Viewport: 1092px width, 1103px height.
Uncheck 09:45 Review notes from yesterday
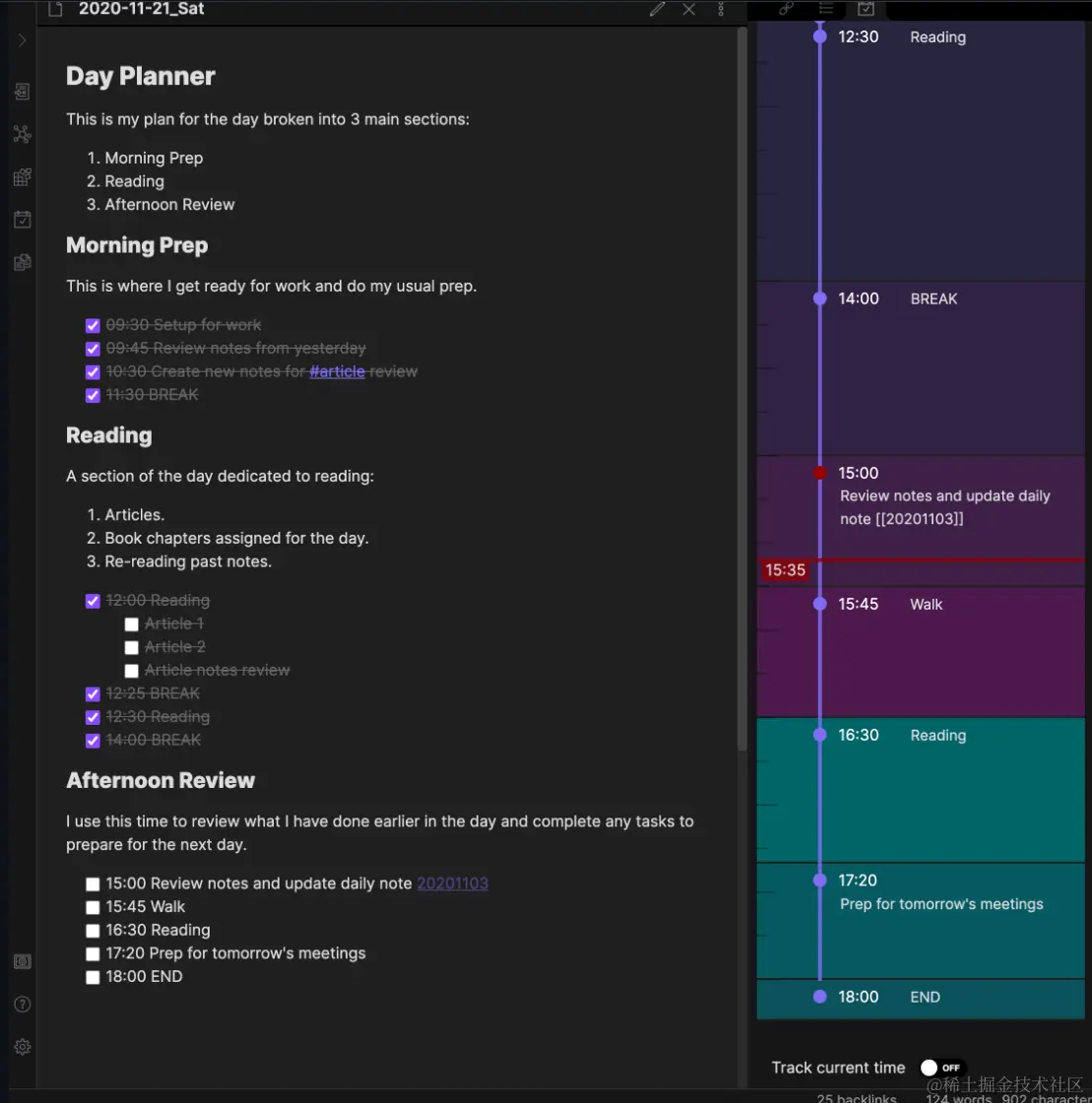[93, 349]
